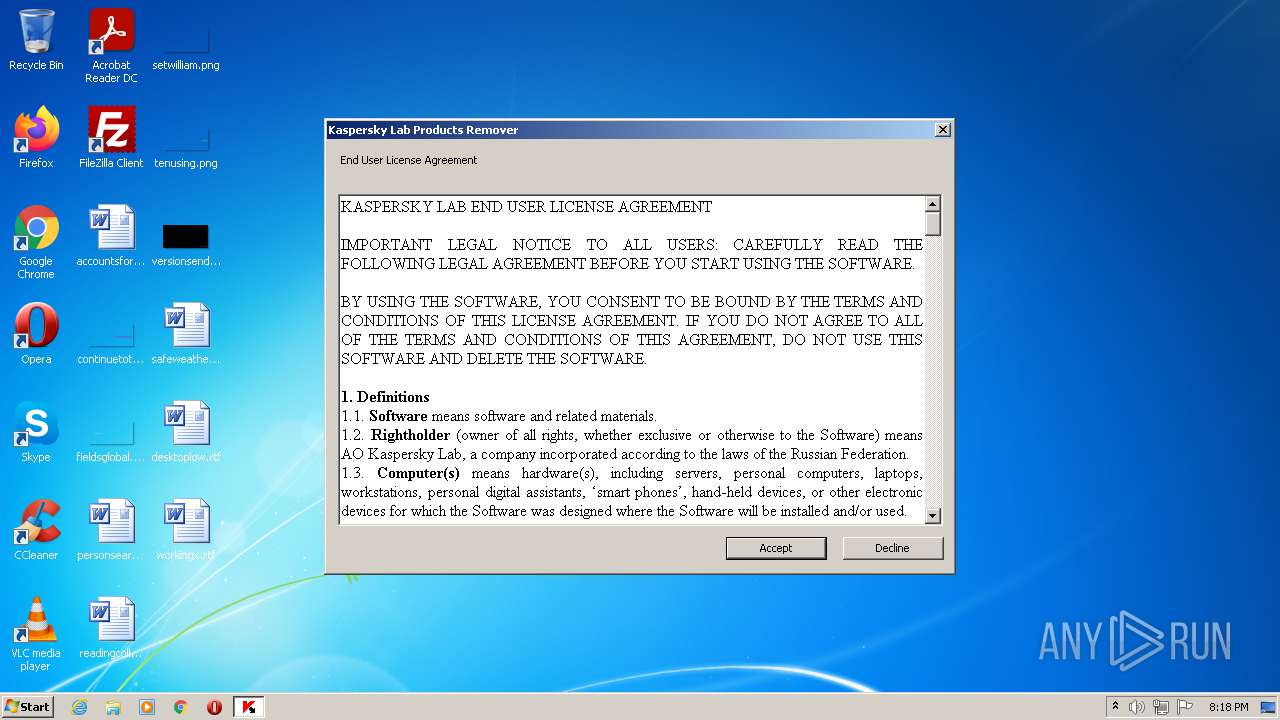Select the workingx.rtf document icon

tap(186, 530)
